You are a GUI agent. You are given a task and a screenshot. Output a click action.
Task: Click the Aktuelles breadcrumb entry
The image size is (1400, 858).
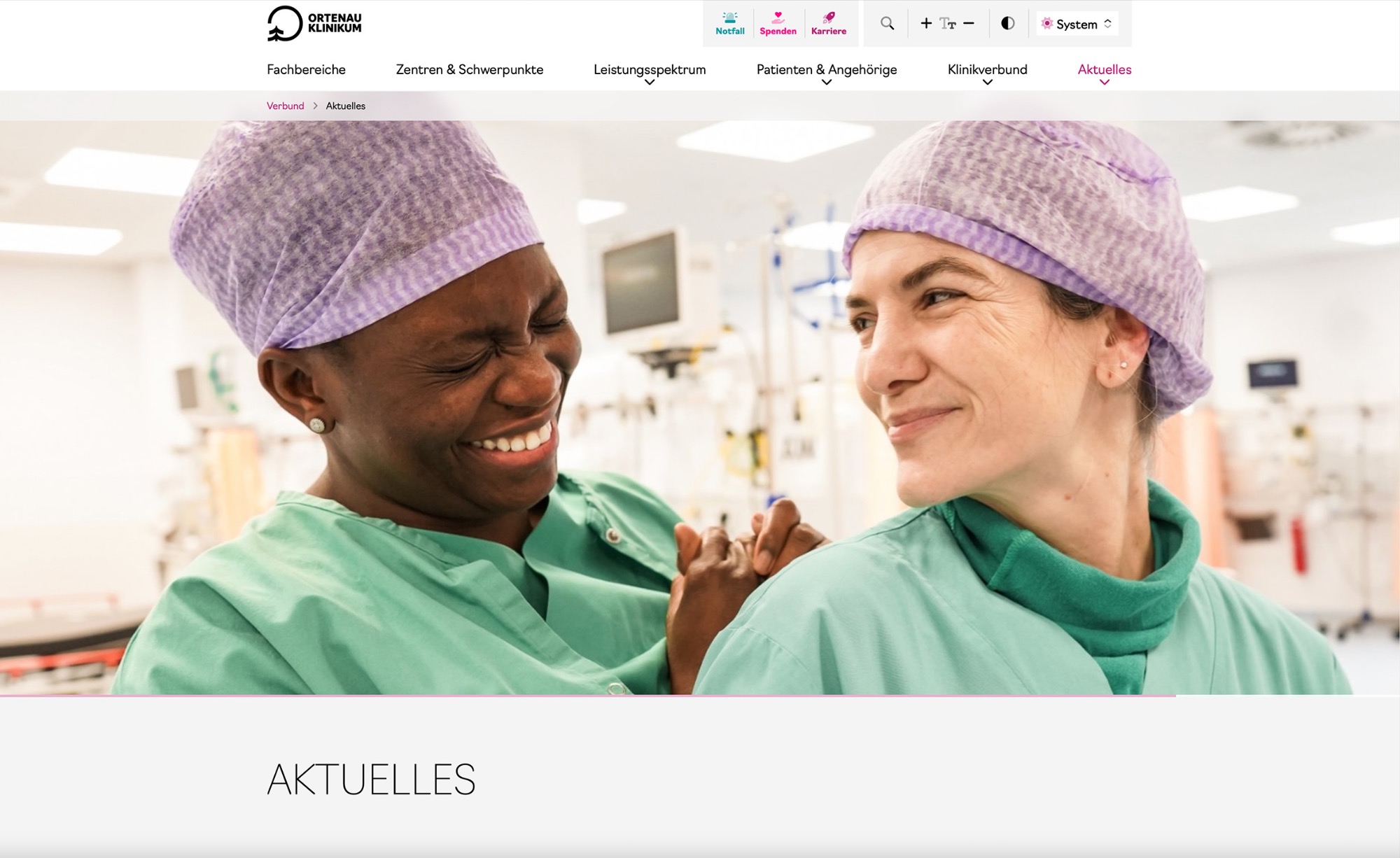tap(346, 106)
